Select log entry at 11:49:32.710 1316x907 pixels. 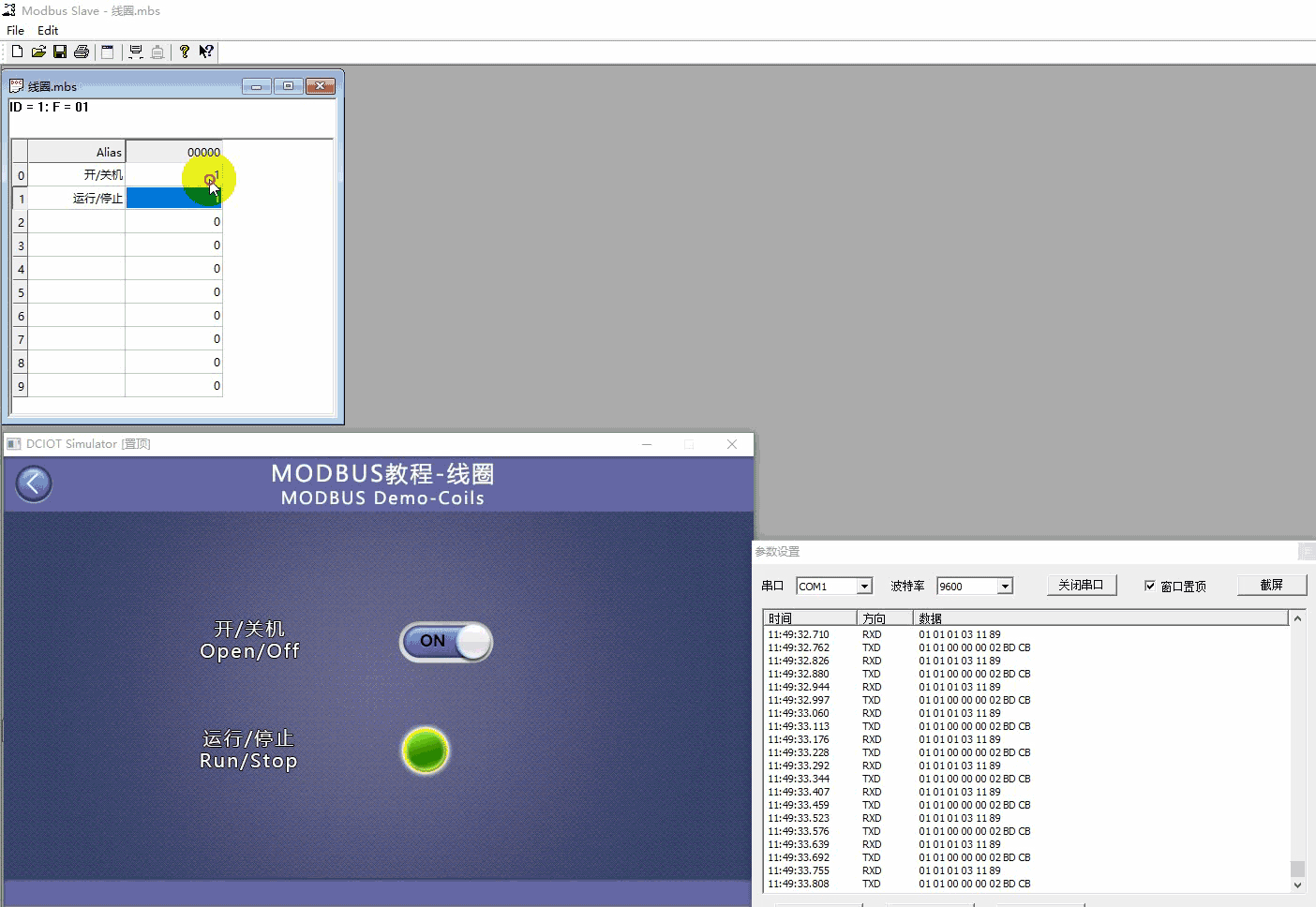1026,634
